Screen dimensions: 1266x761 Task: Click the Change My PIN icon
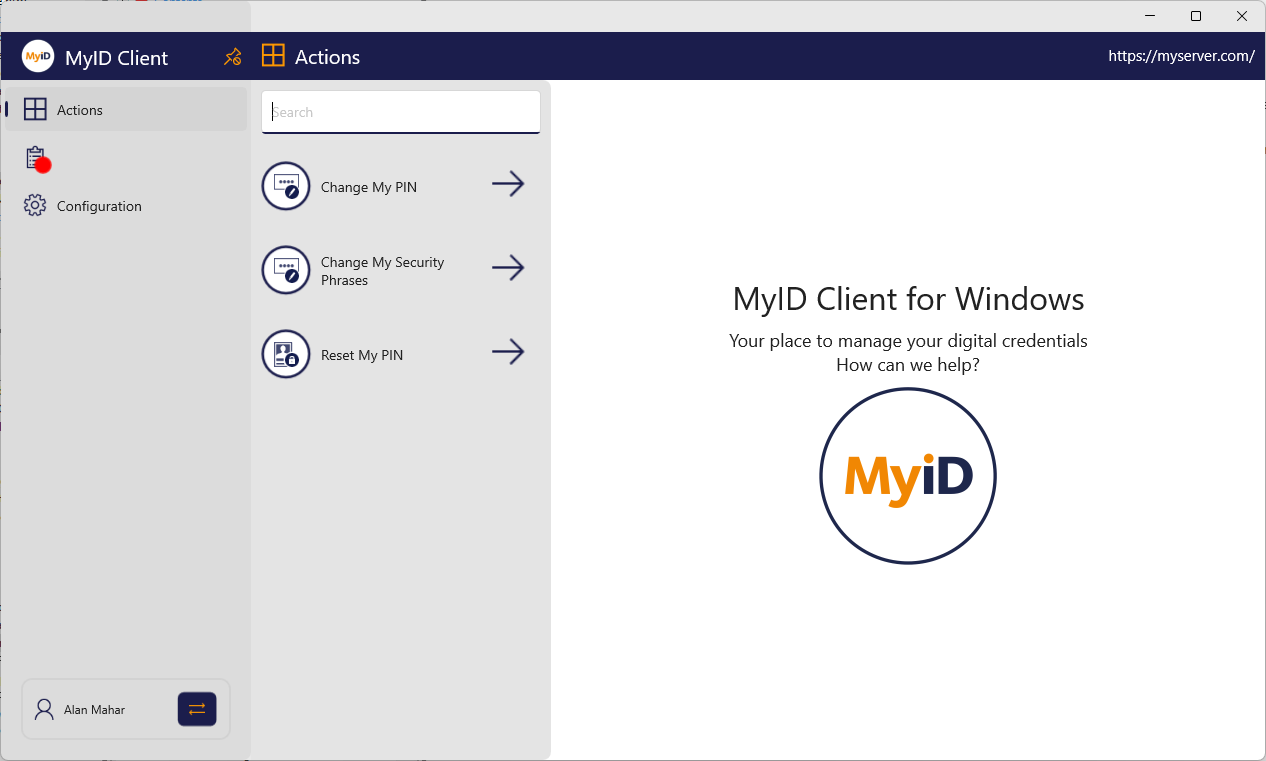coord(286,186)
